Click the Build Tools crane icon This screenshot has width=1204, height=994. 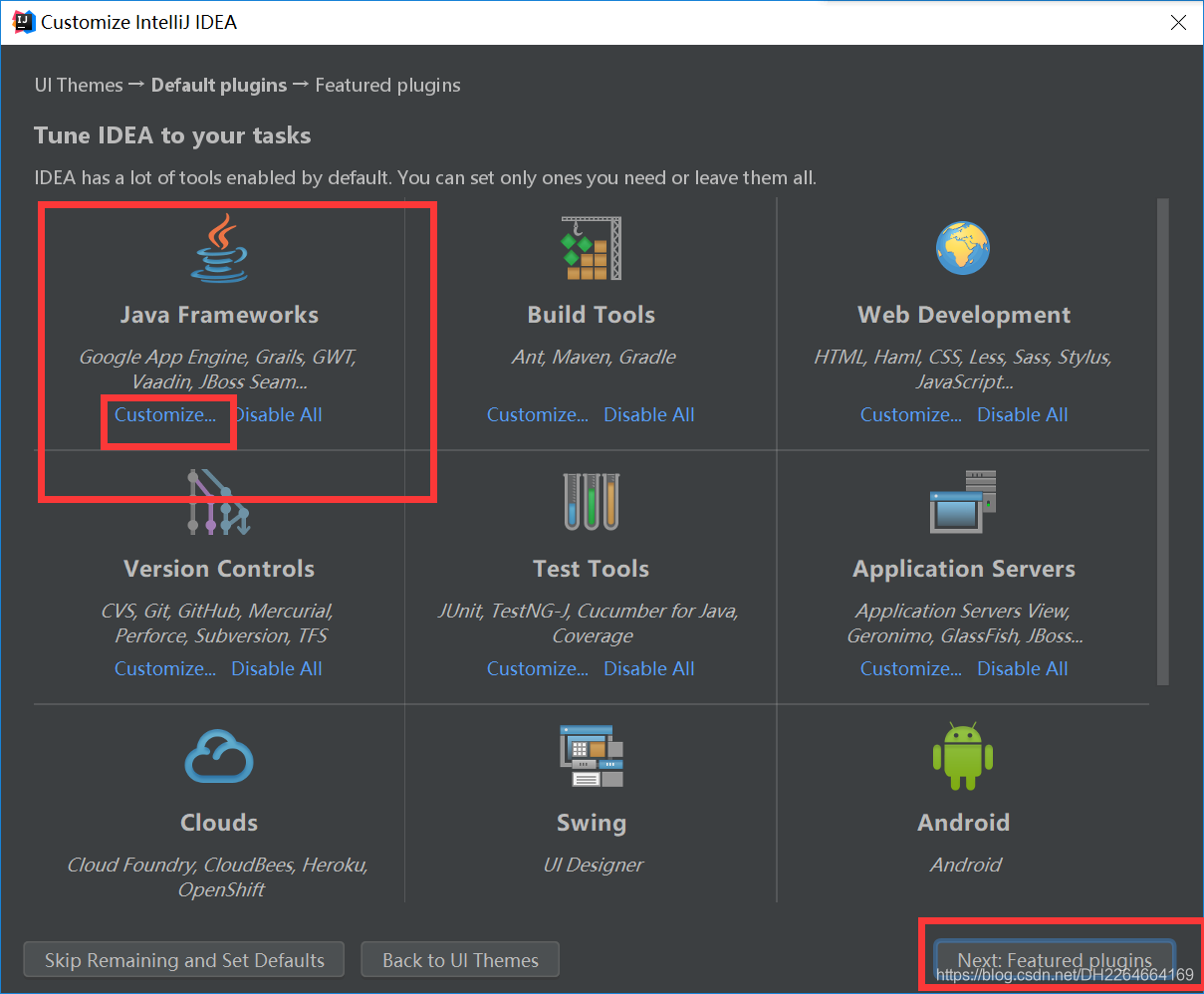pos(591,248)
